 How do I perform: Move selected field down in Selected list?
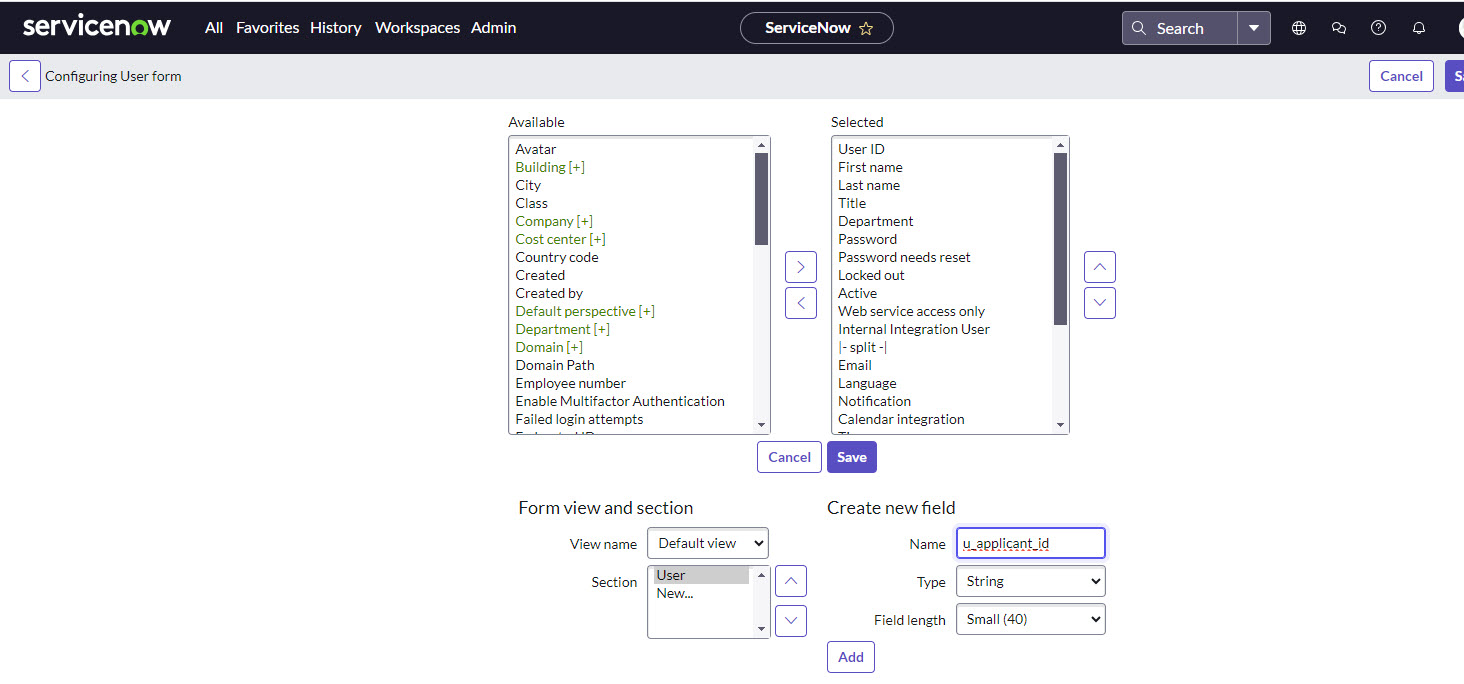click(1100, 302)
